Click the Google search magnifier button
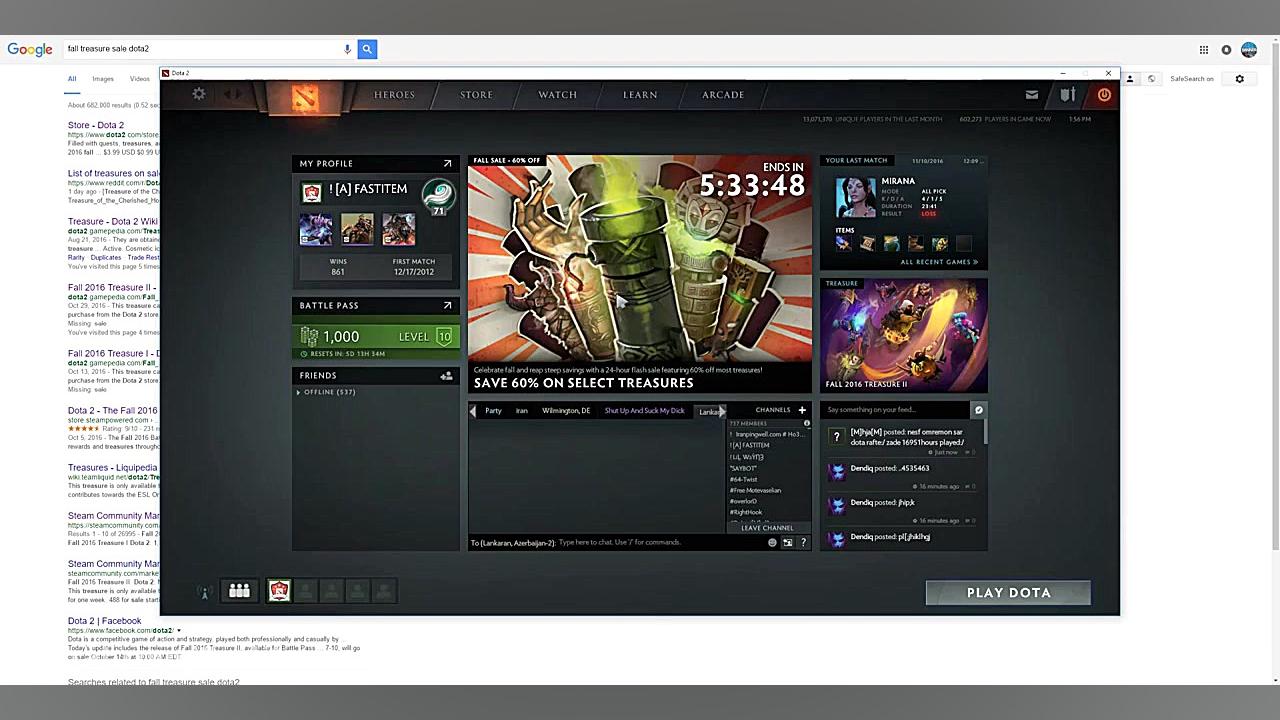The width and height of the screenshot is (1280, 720). pyautogui.click(x=367, y=49)
